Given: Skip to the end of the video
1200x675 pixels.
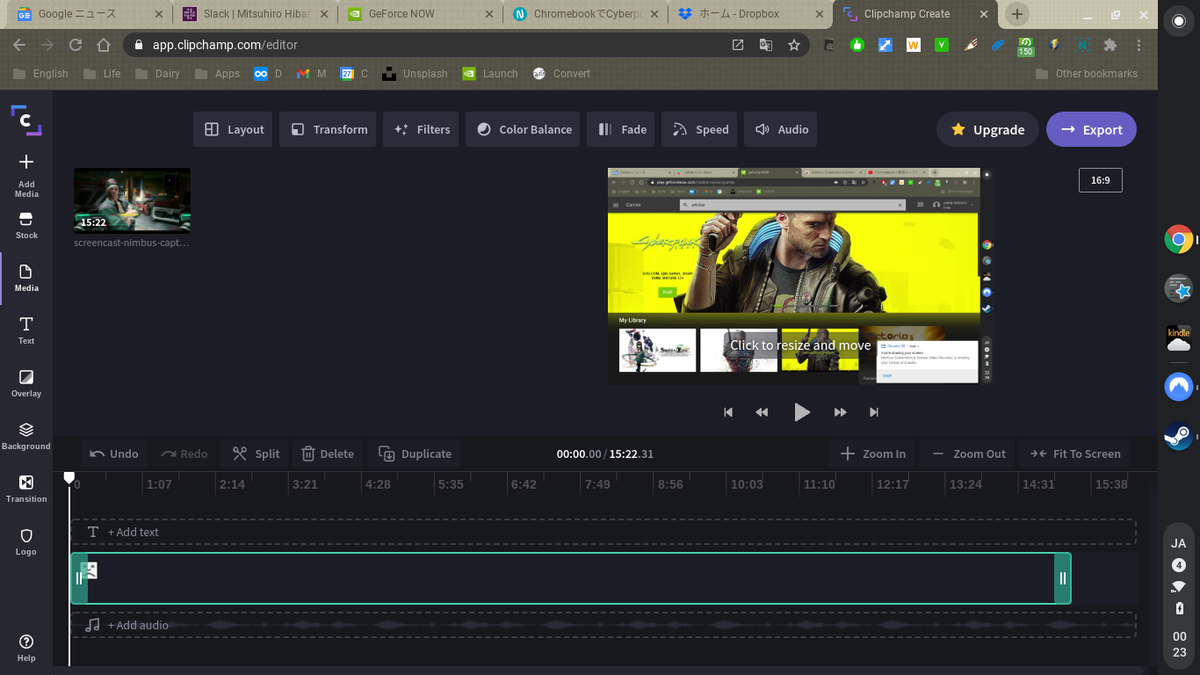Looking at the screenshot, I should point(874,412).
